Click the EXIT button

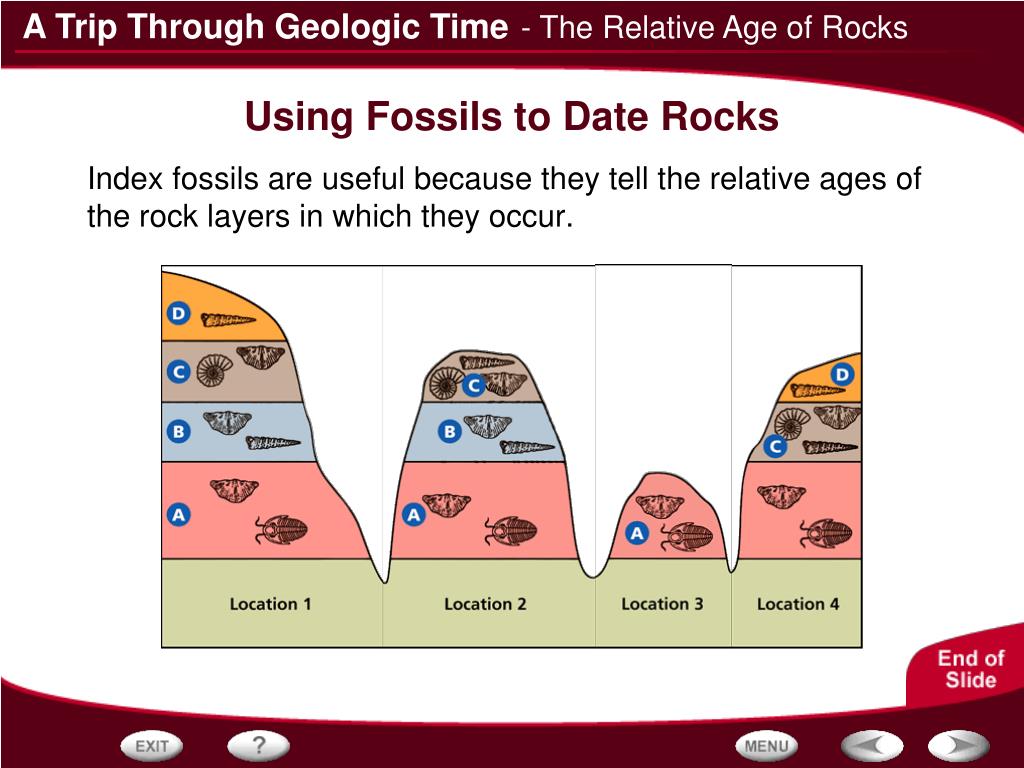click(x=150, y=746)
